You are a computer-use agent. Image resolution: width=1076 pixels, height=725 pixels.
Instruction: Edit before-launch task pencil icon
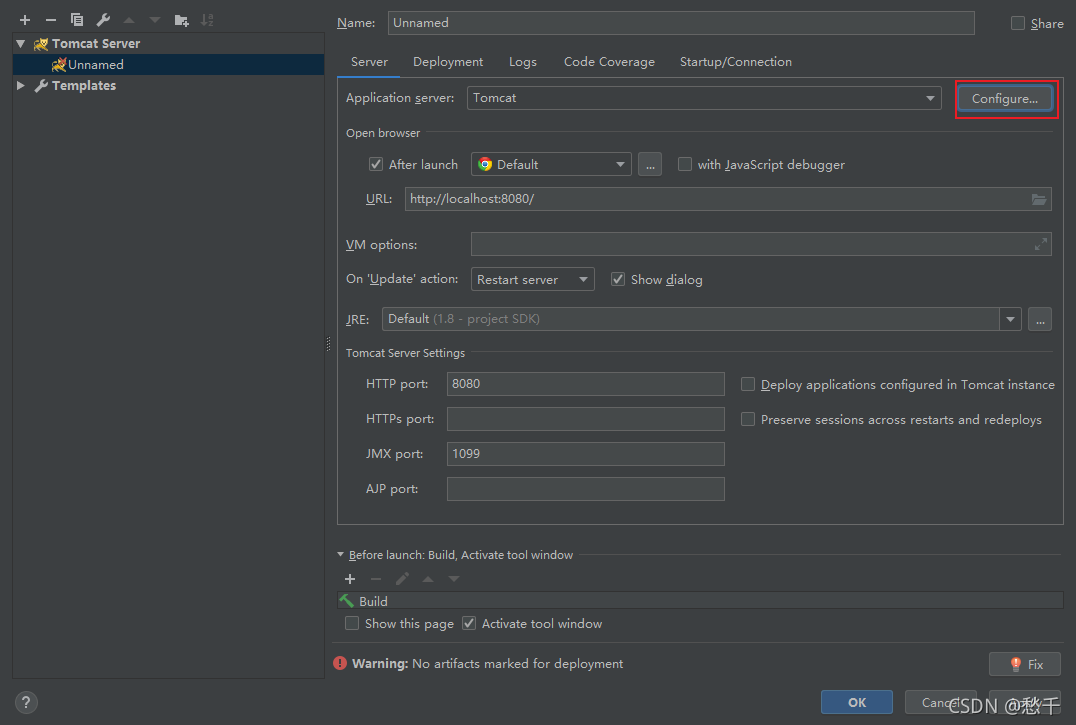402,579
